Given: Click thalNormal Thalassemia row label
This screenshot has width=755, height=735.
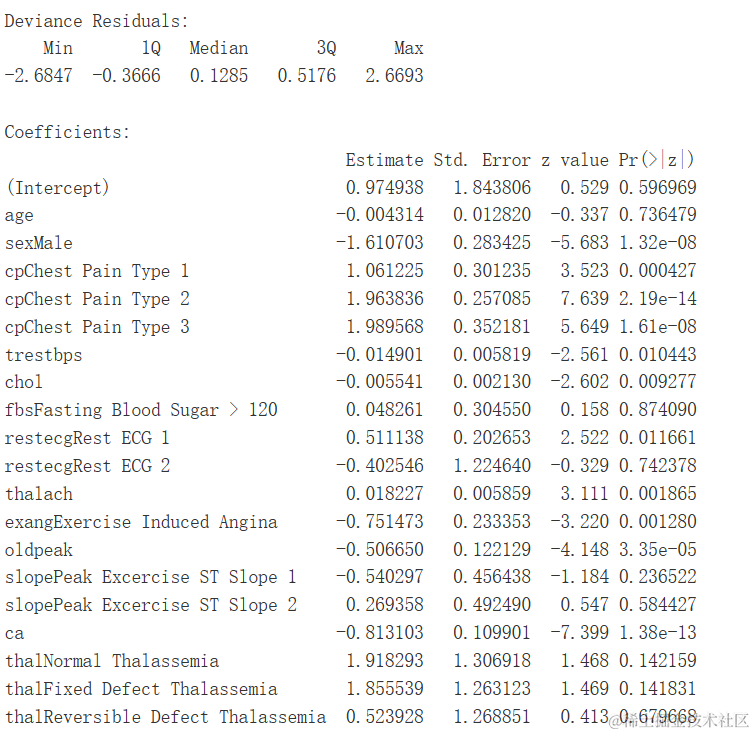Looking at the screenshot, I should click(x=112, y=661).
